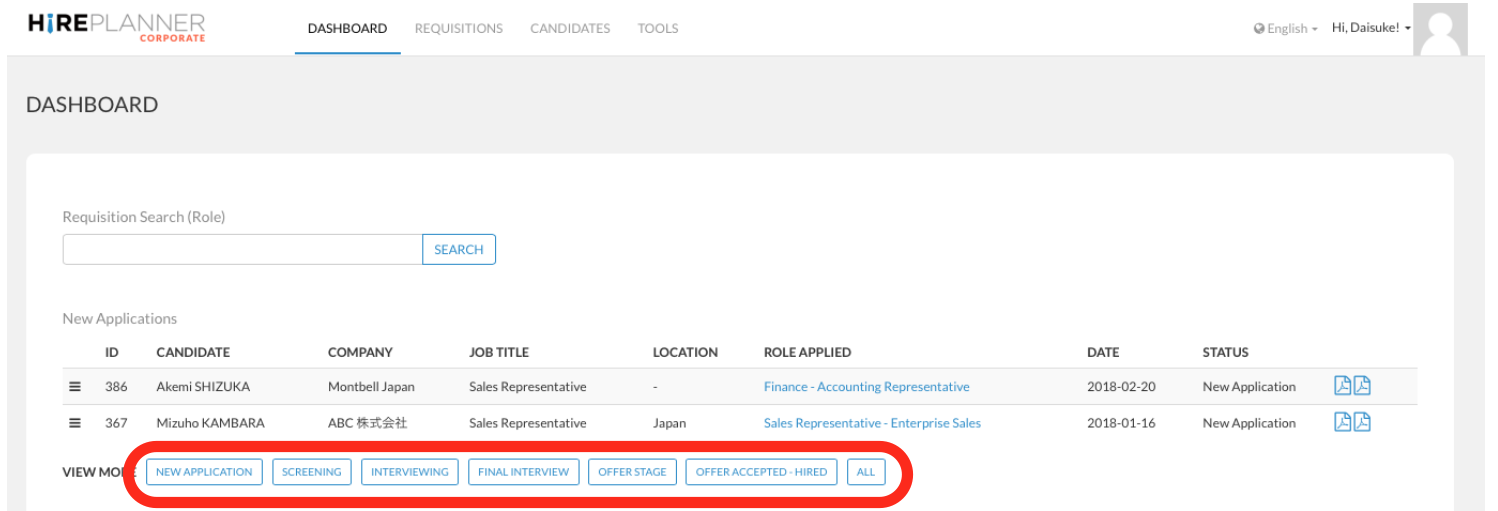Open first PDF icon for Akemi SHIZUKA
Image resolution: width=1498 pixels, height=511 pixels.
[x=1343, y=386]
